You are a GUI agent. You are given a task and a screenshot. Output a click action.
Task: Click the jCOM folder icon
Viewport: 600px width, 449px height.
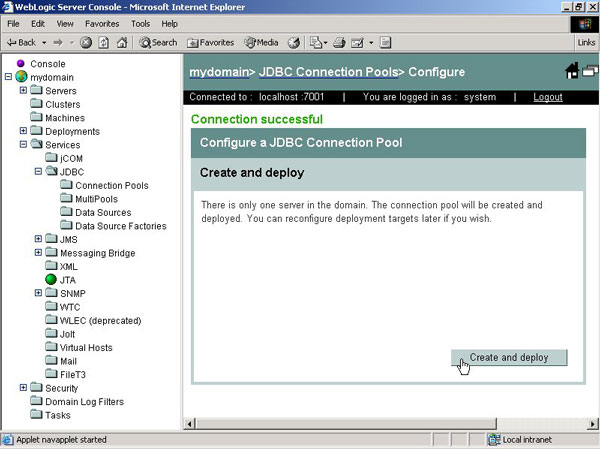point(51,157)
